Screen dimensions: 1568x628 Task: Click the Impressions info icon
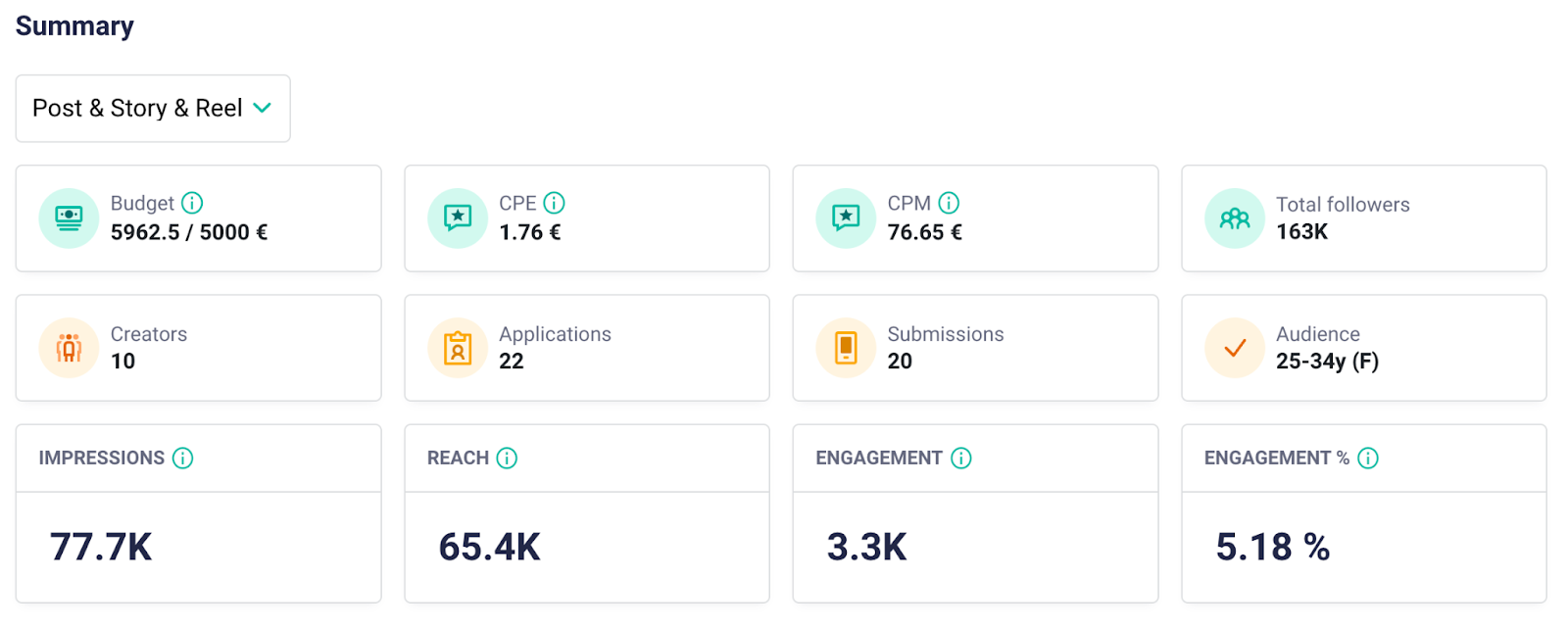tap(183, 458)
